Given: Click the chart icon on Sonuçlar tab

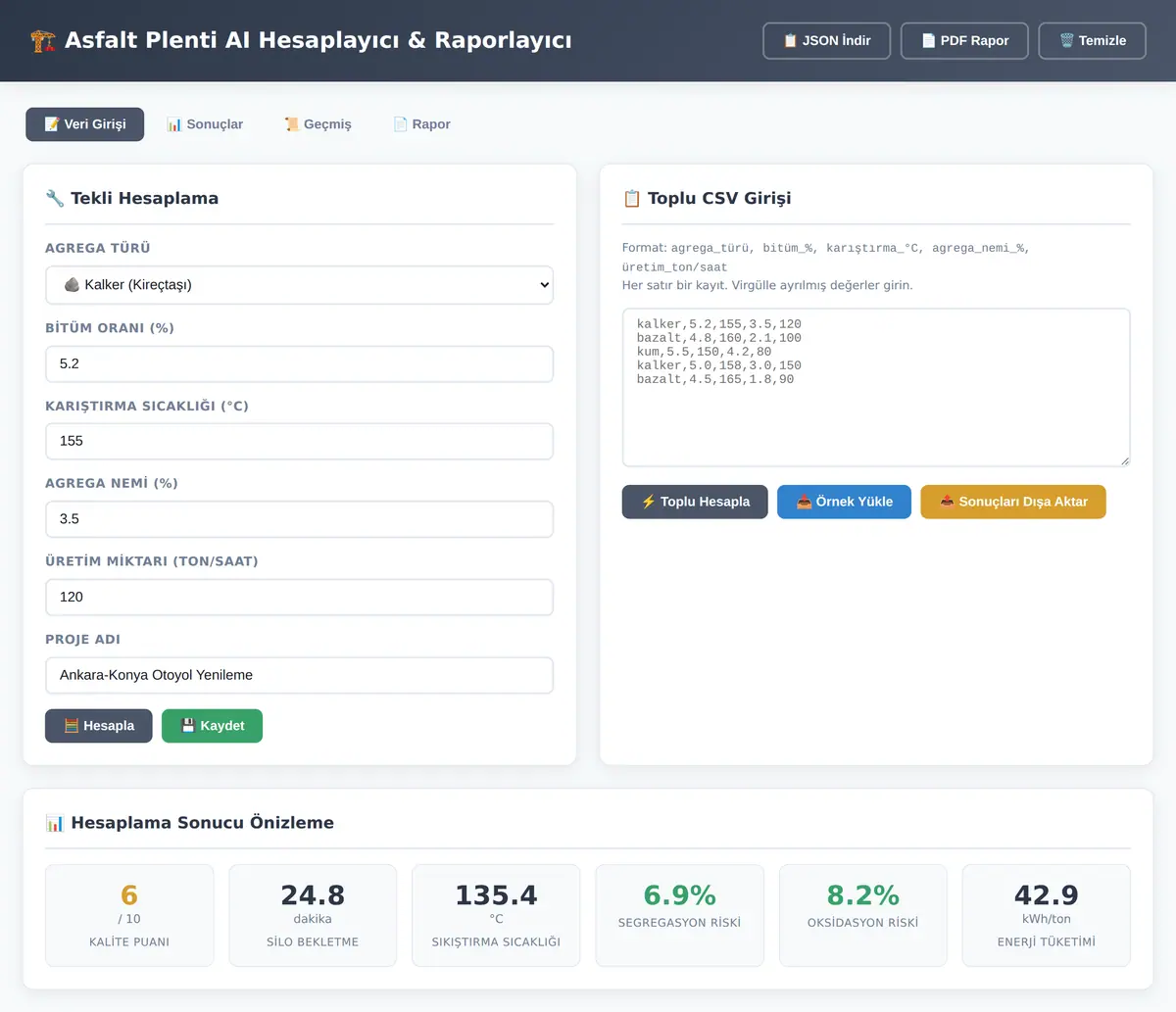Looking at the screenshot, I should click(x=174, y=124).
